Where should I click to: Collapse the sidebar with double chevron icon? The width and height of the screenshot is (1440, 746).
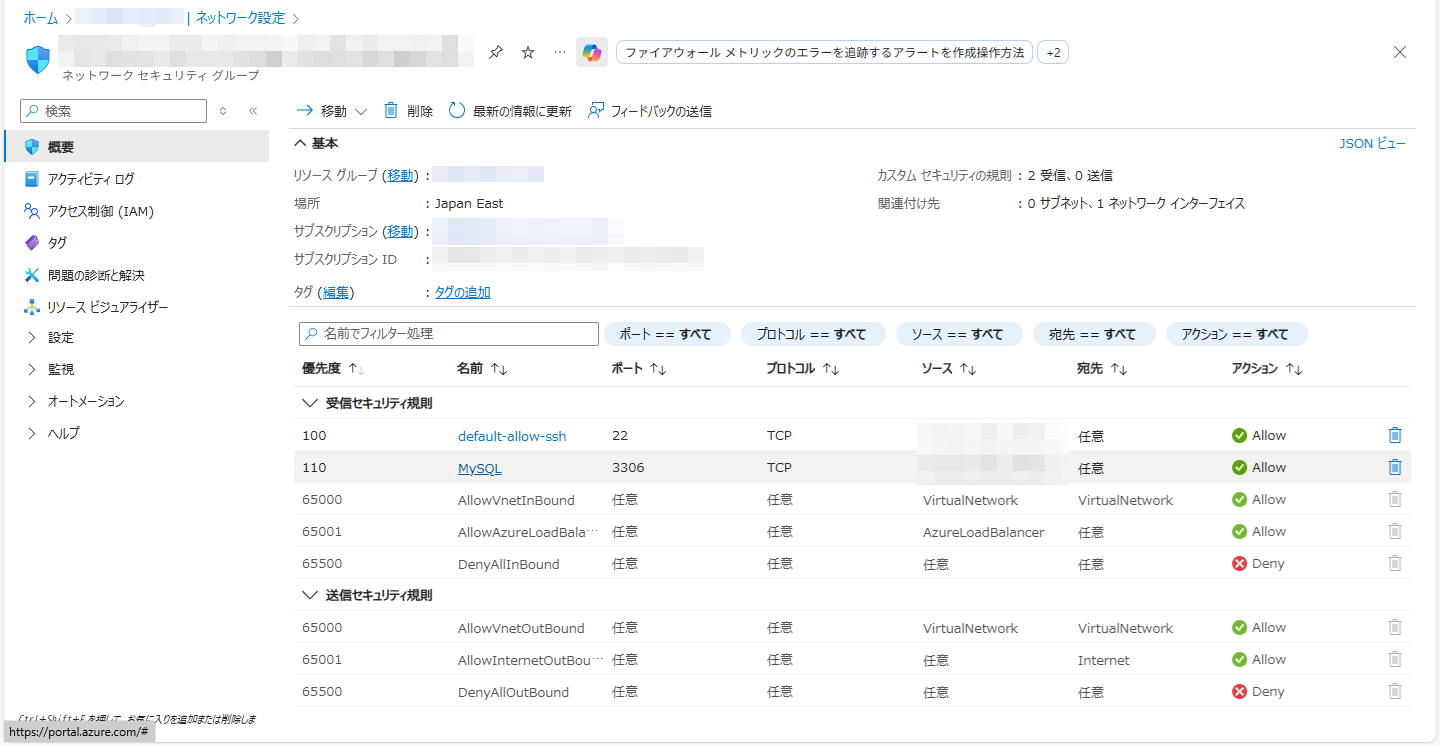tap(253, 111)
